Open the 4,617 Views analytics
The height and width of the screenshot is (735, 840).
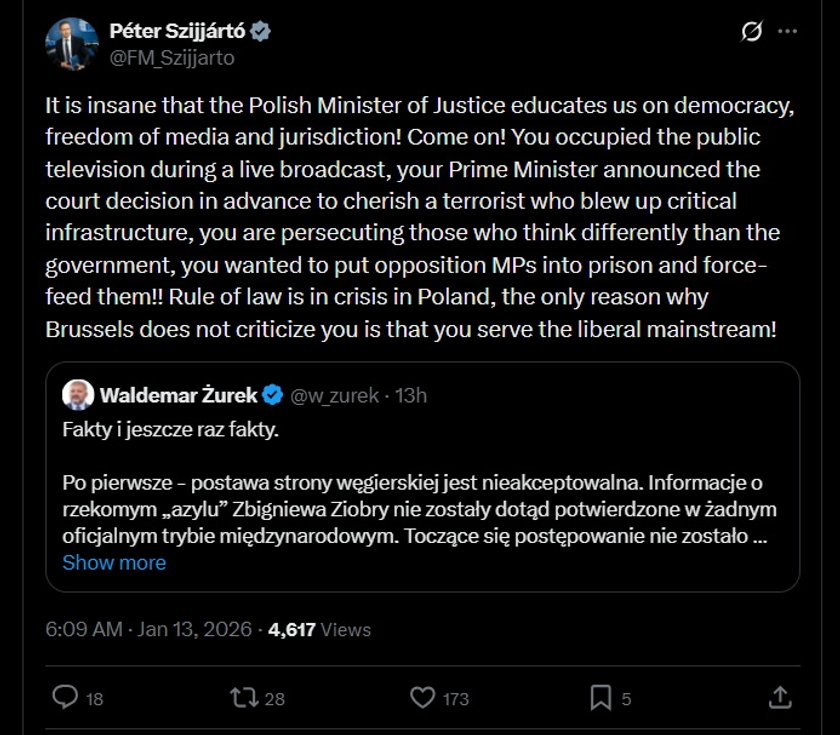click(320, 629)
